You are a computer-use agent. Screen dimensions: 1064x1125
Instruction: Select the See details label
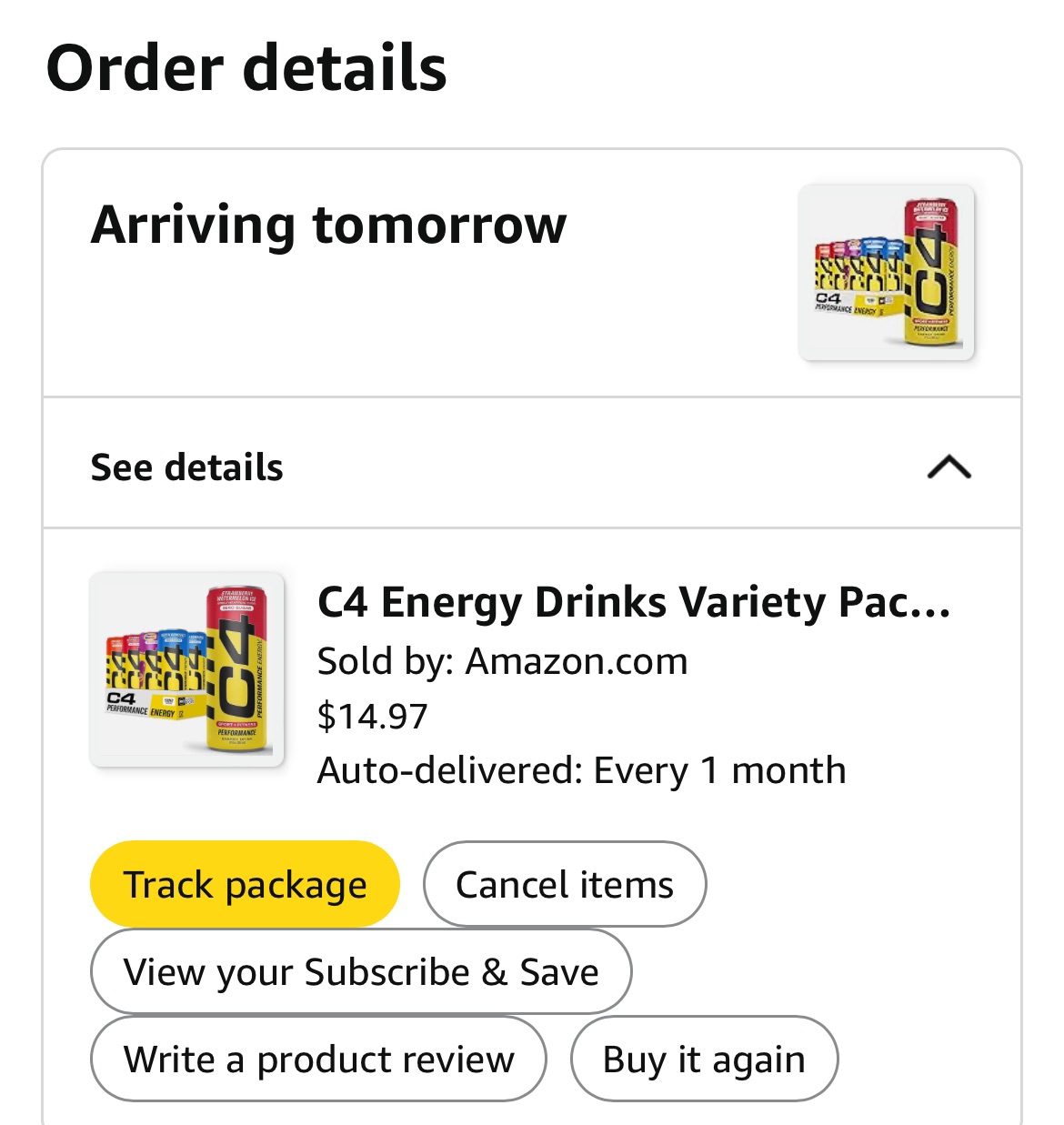pyautogui.click(x=186, y=467)
